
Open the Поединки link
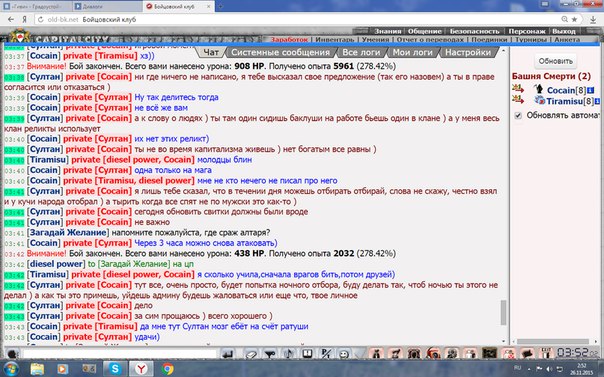coord(489,39)
